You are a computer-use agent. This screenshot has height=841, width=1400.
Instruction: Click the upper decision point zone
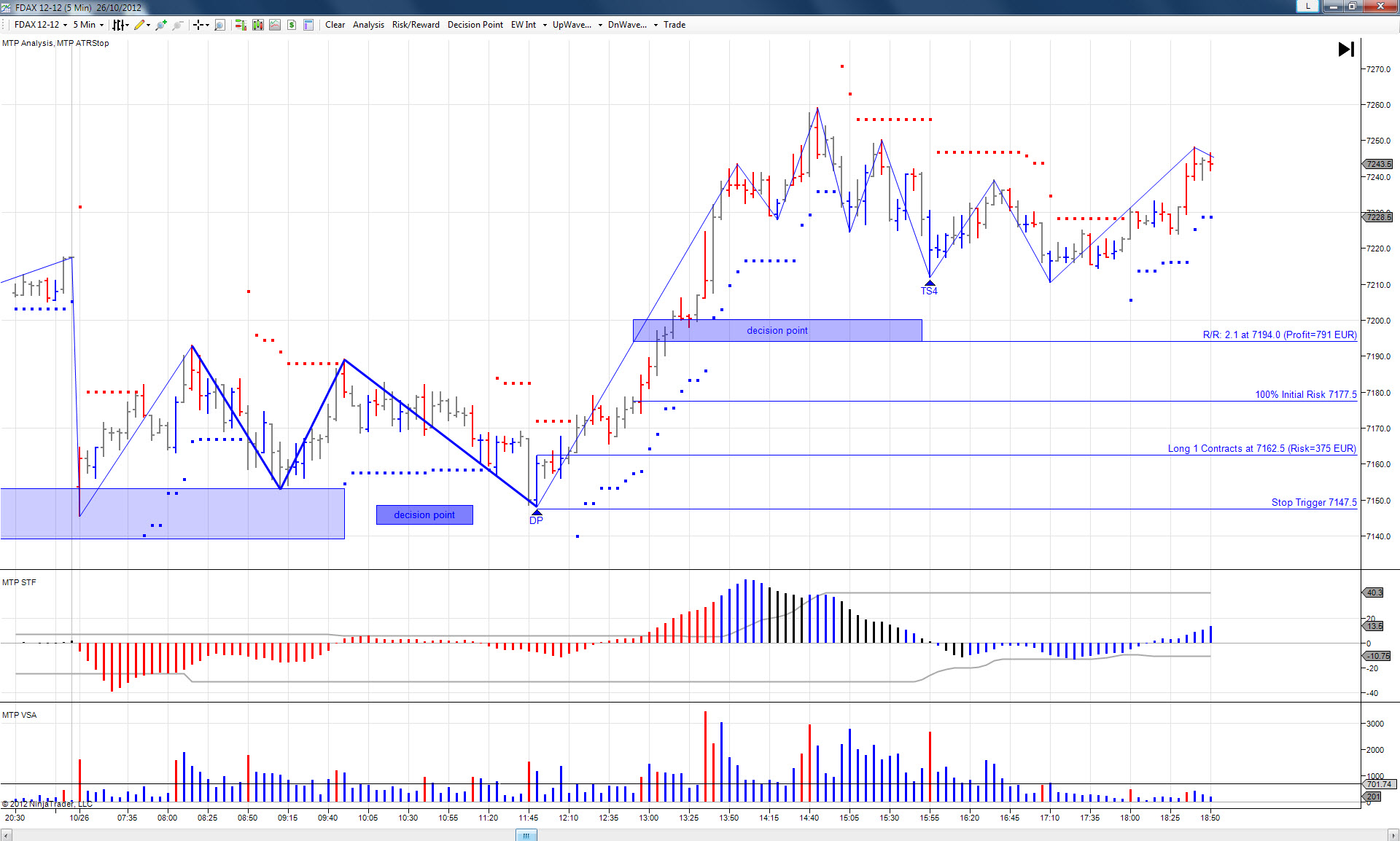point(777,330)
